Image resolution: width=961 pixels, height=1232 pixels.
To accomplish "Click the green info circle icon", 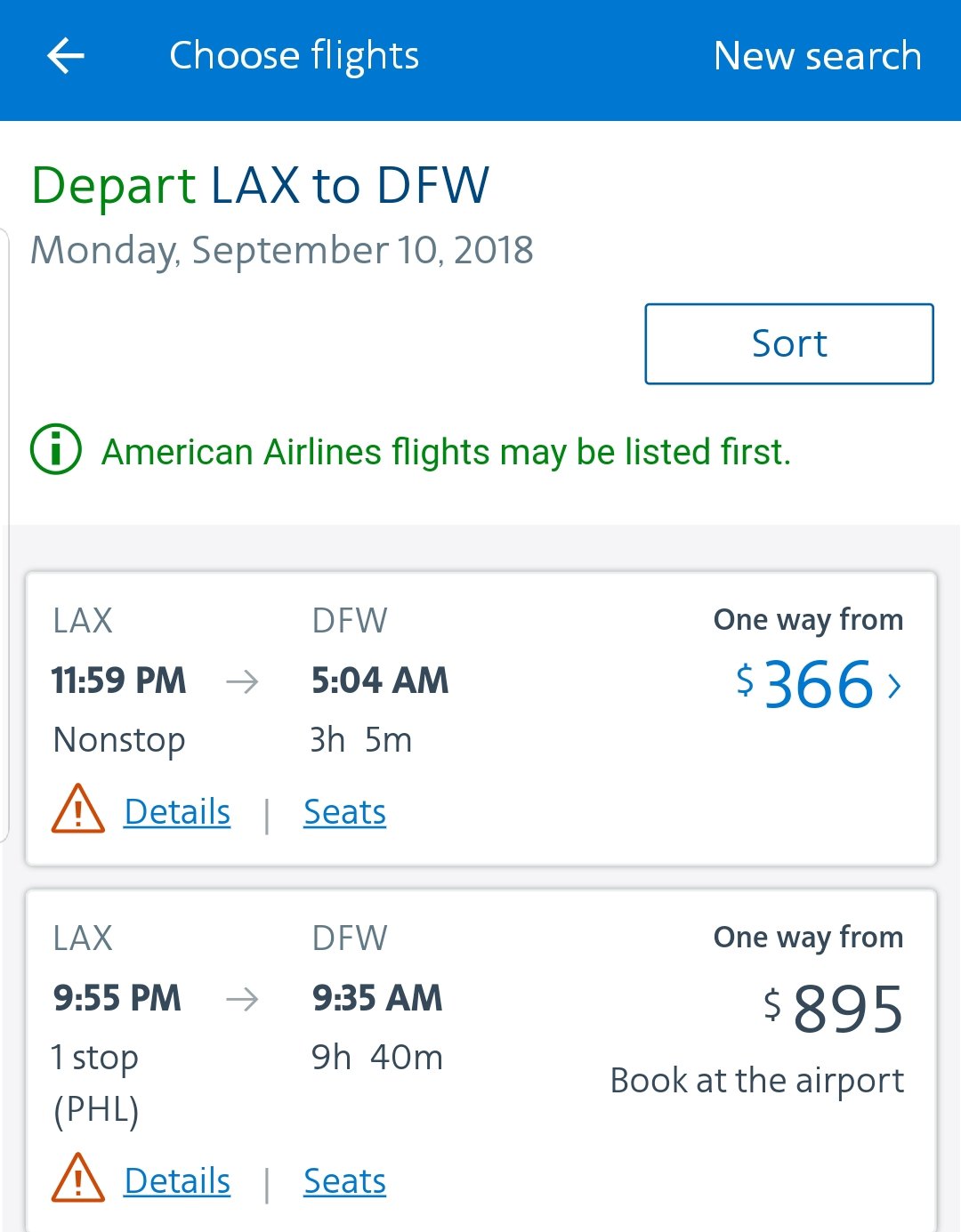I will [56, 449].
